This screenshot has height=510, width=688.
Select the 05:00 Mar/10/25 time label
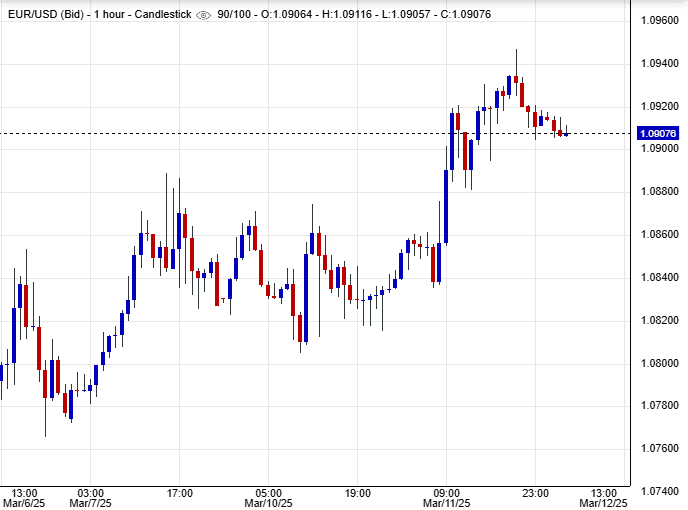tap(268, 498)
